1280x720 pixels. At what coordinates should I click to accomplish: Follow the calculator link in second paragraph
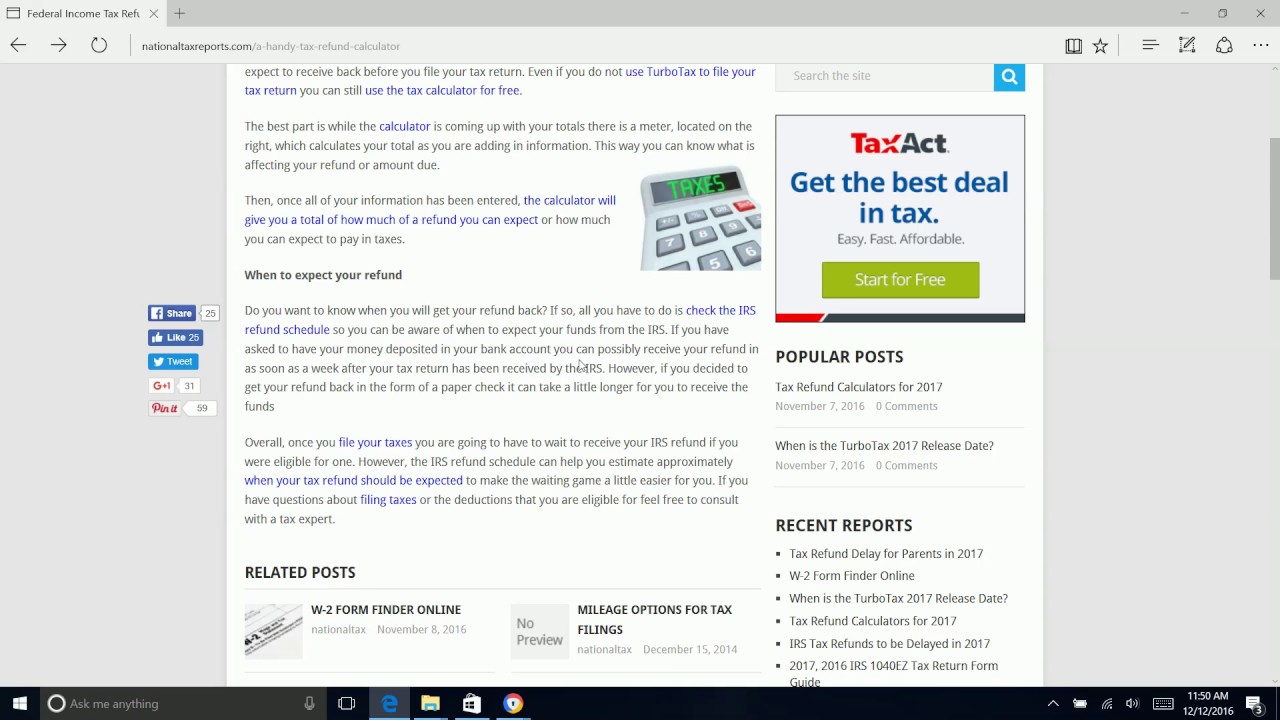click(404, 126)
